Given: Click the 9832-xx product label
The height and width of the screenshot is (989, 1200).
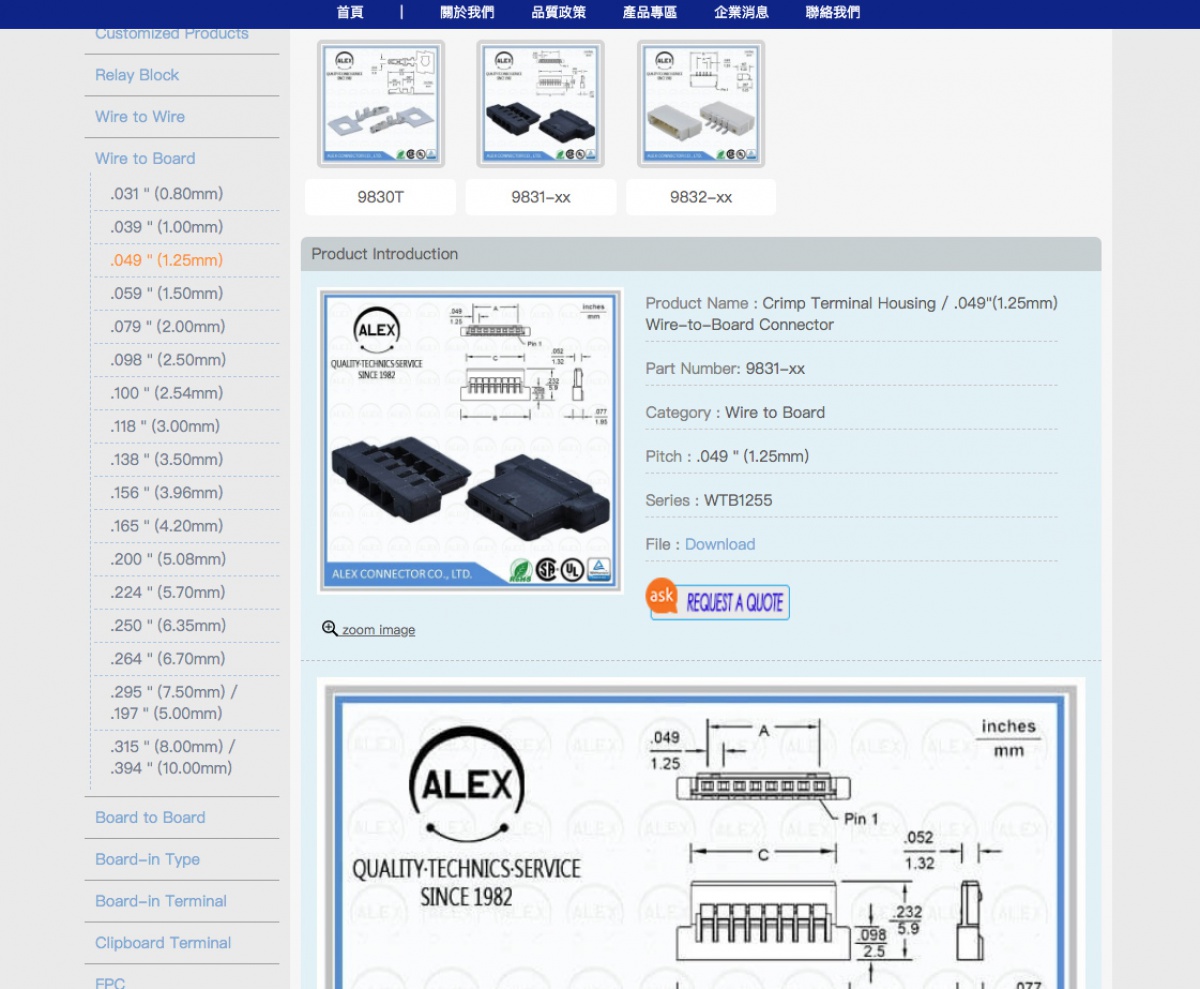Looking at the screenshot, I should click(x=701, y=198).
